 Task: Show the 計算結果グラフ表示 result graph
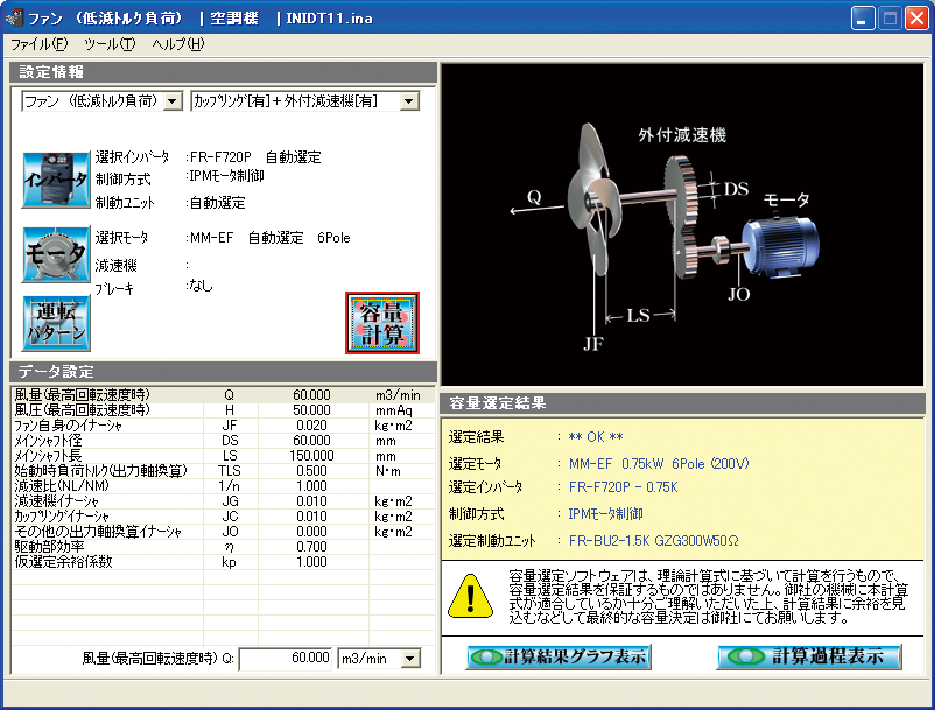tap(558, 657)
